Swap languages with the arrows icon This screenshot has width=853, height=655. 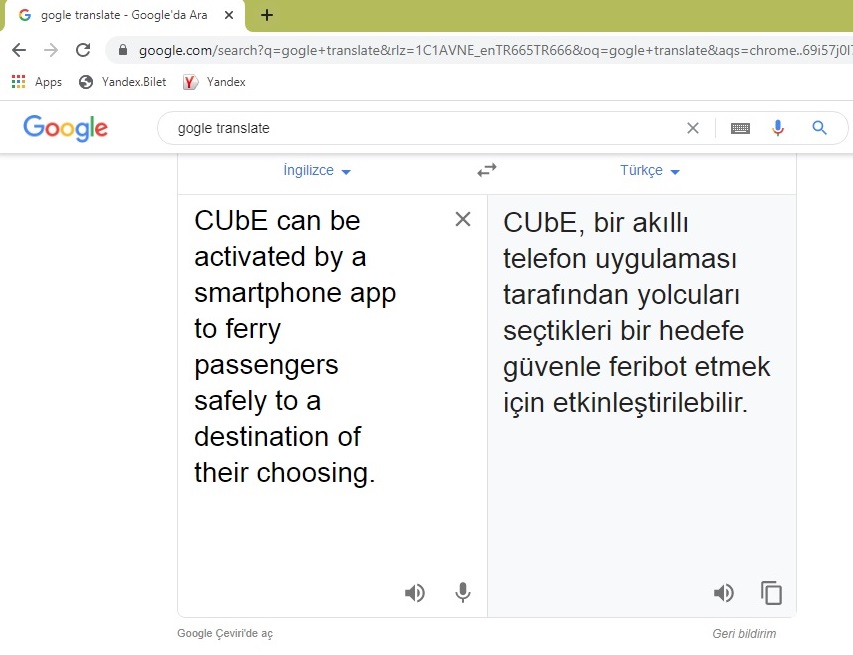(x=487, y=170)
